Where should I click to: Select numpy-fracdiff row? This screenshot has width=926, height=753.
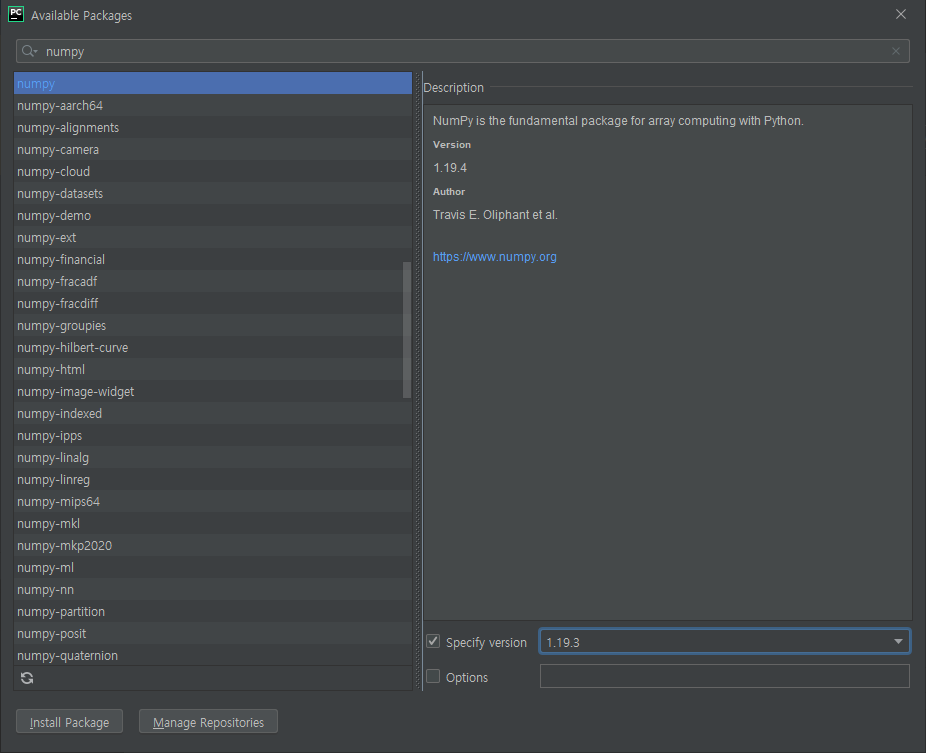coord(213,304)
